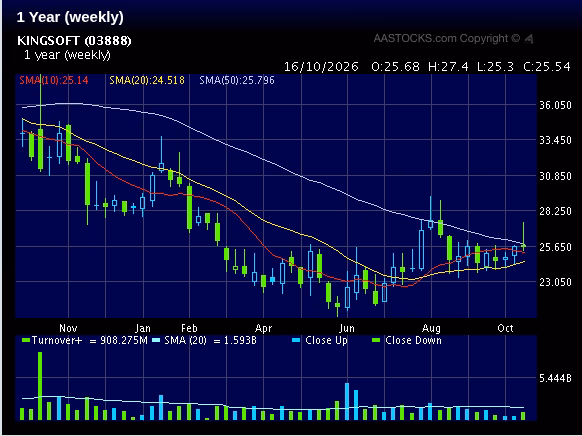Click the red SMA(10):25.14 label
Image resolution: width=582 pixels, height=436 pixels.
54,80
